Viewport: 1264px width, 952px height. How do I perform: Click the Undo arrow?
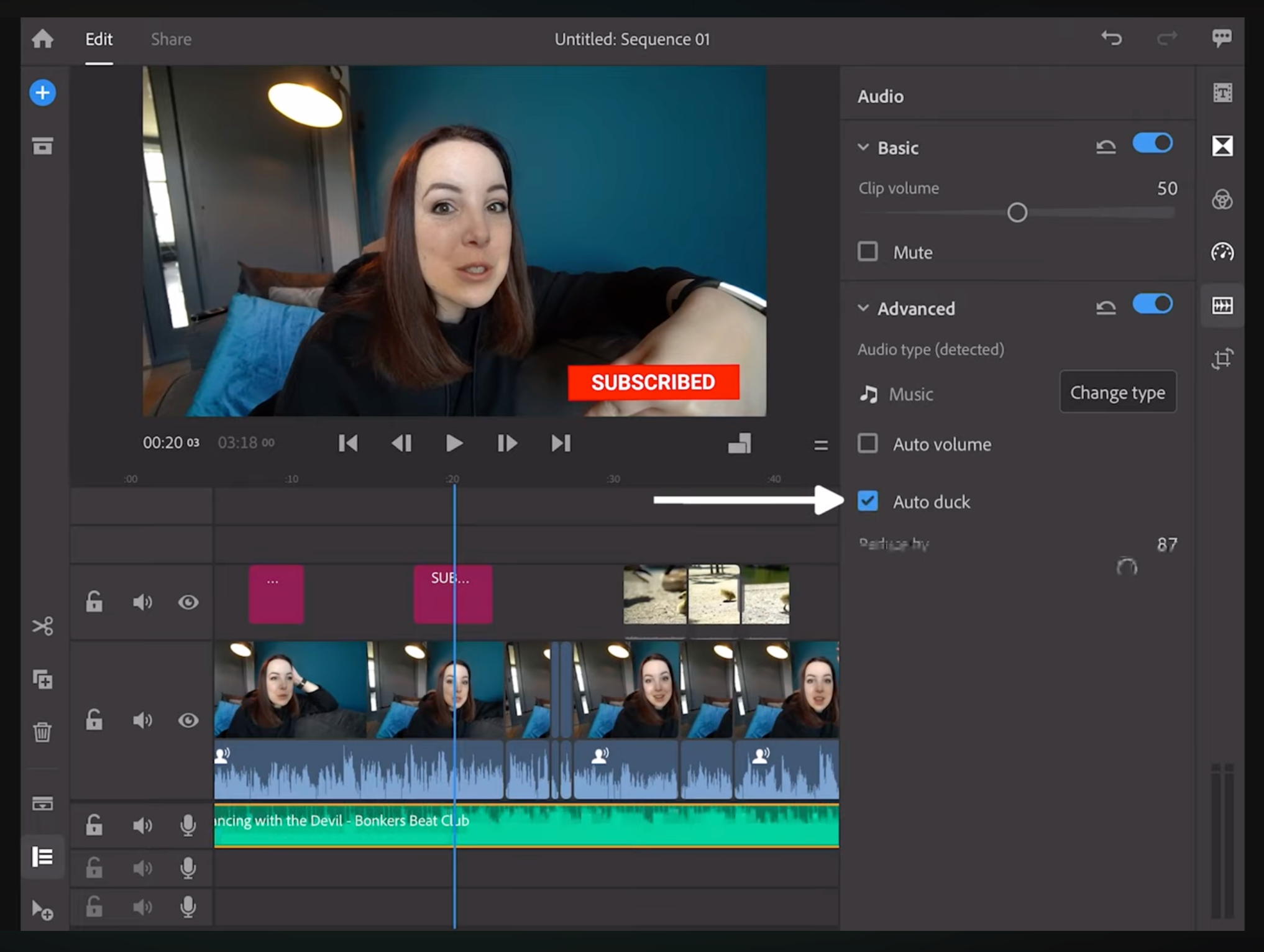[1112, 39]
